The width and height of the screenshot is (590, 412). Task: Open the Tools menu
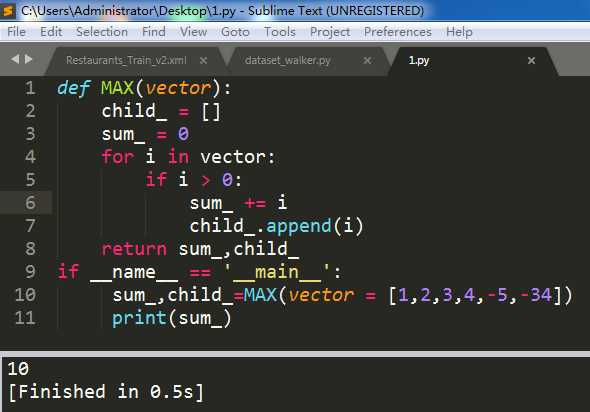(280, 32)
